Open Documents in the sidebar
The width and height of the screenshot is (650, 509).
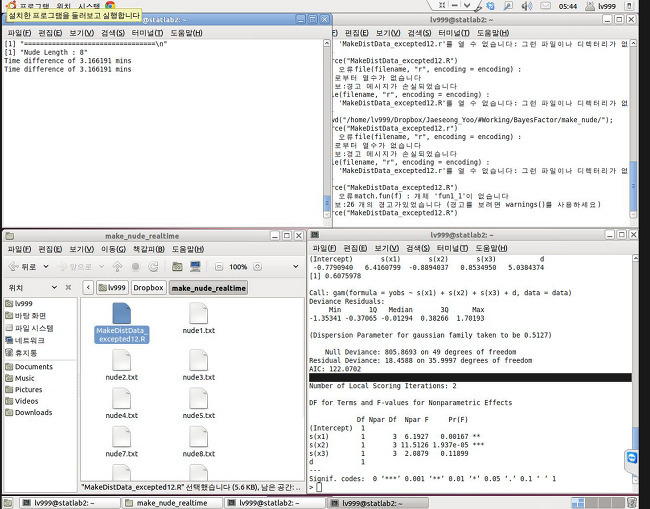(x=29, y=366)
